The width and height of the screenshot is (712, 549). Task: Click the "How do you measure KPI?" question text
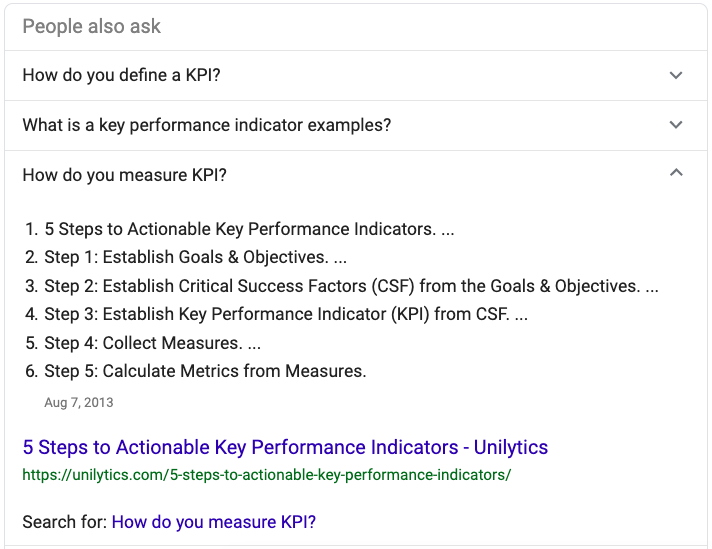pyautogui.click(x=124, y=175)
